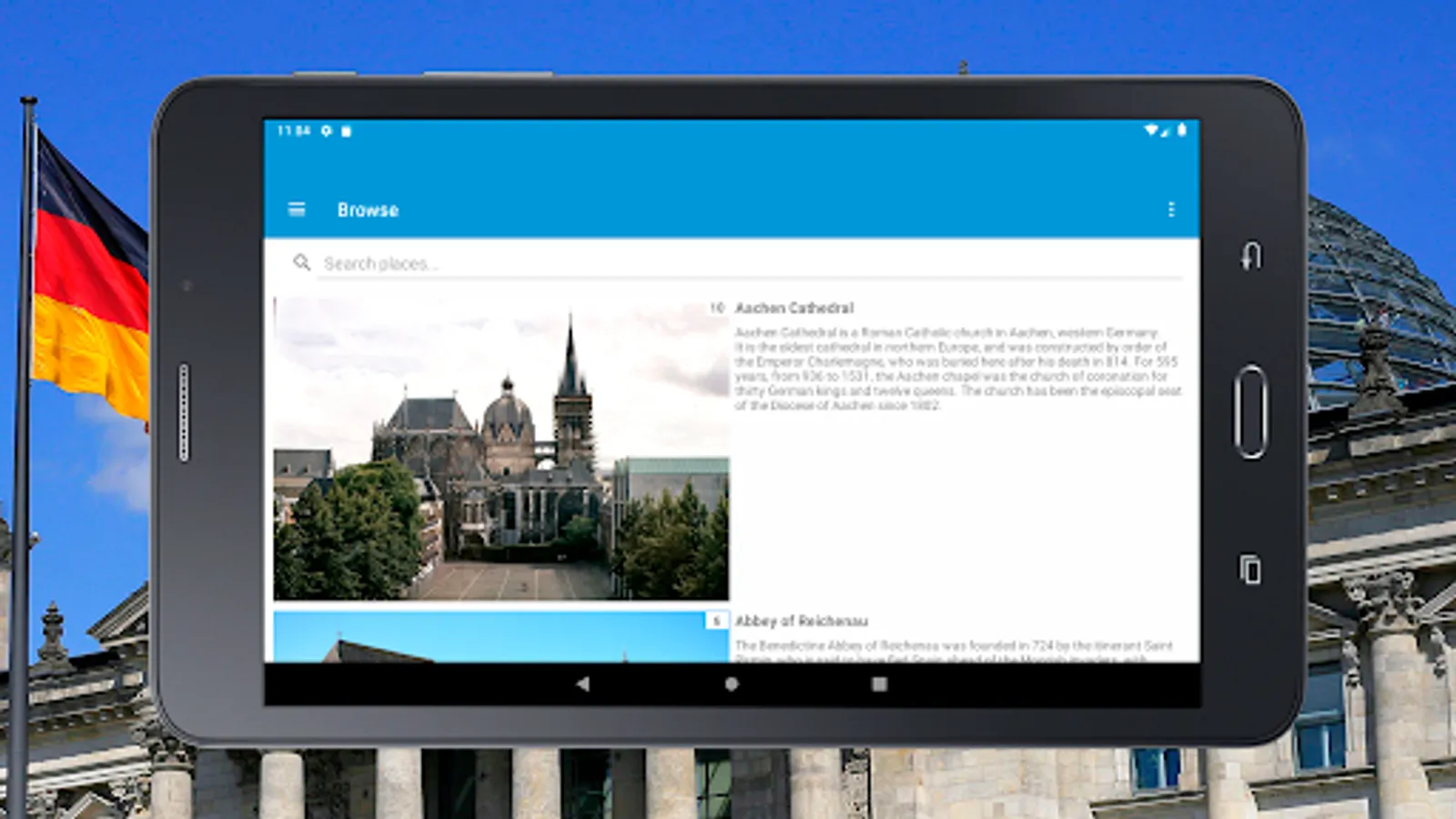The width and height of the screenshot is (1456, 819).
Task: Tap the tablet's physical home button
Action: (1251, 411)
